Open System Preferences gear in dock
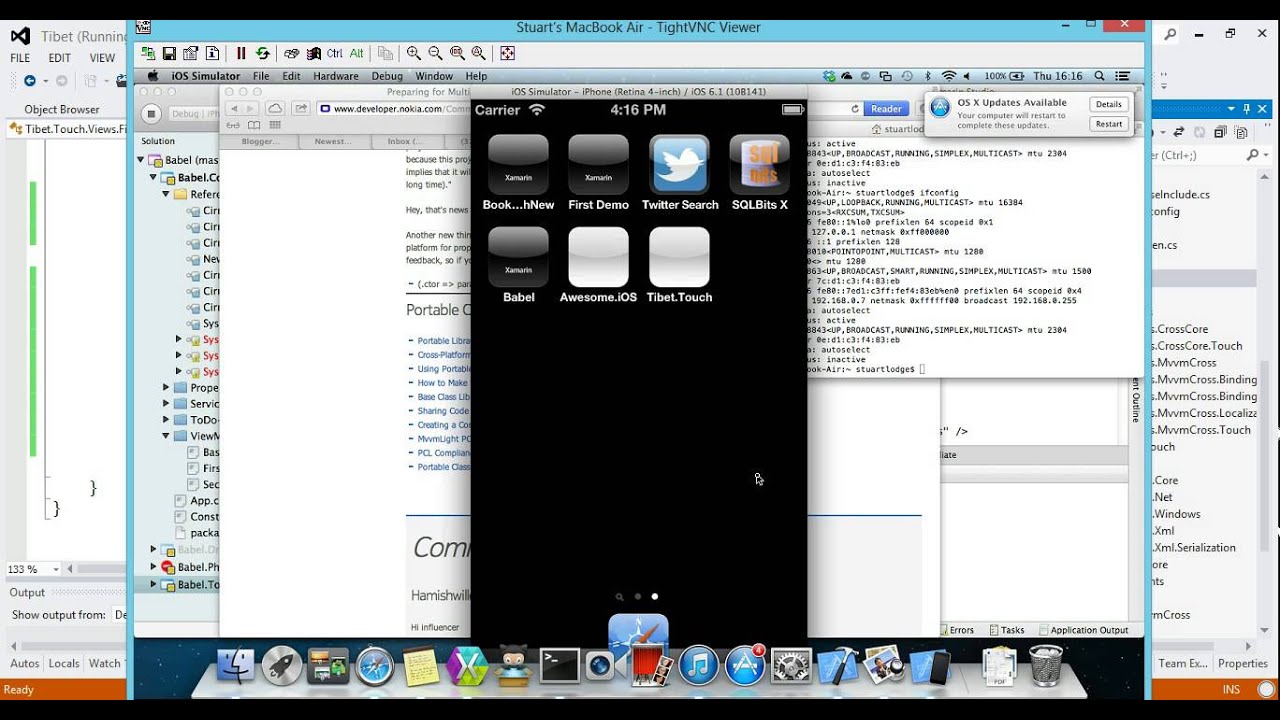1280x720 pixels. coord(791,666)
